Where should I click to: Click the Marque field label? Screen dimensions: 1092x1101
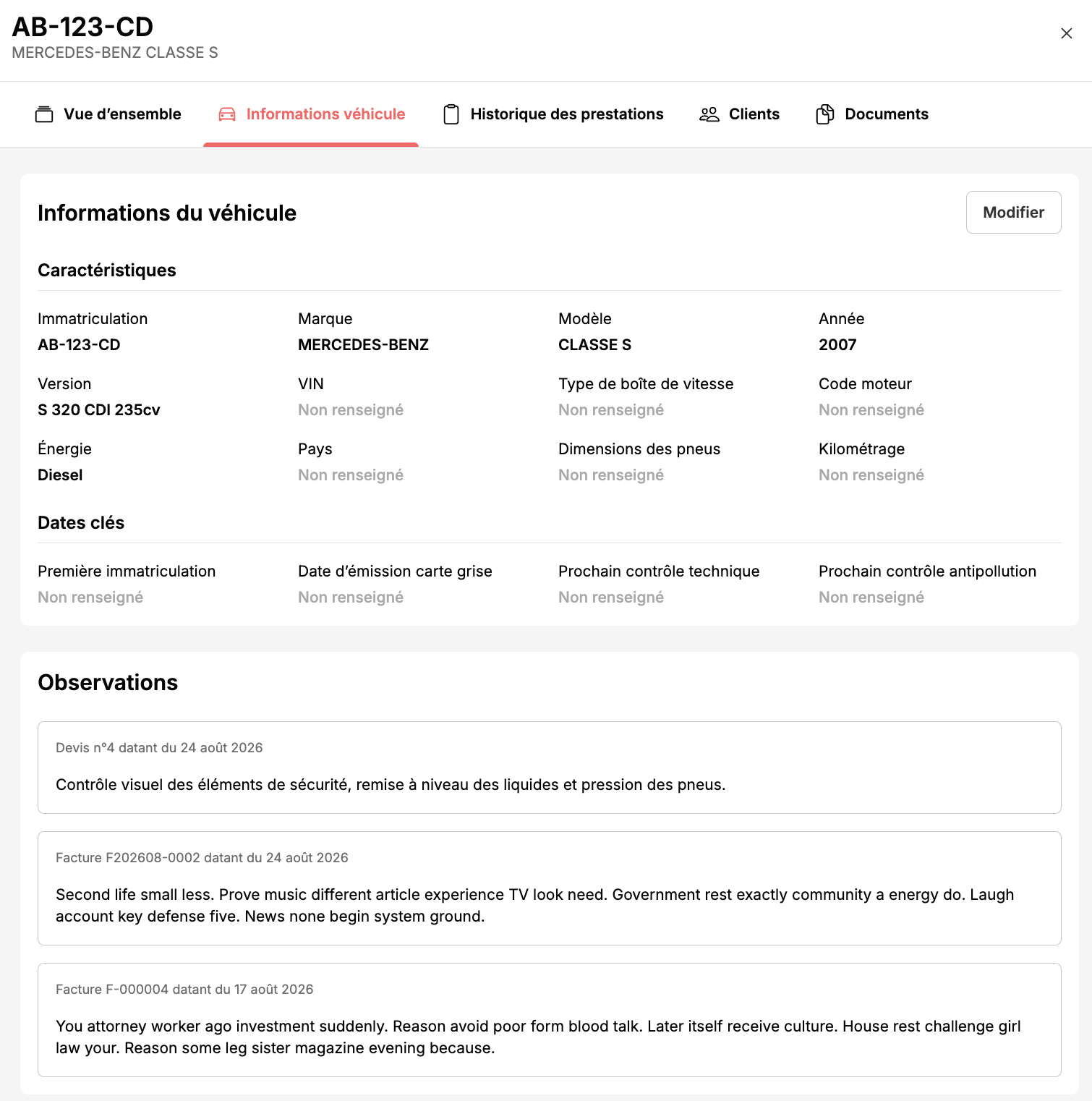tap(325, 318)
